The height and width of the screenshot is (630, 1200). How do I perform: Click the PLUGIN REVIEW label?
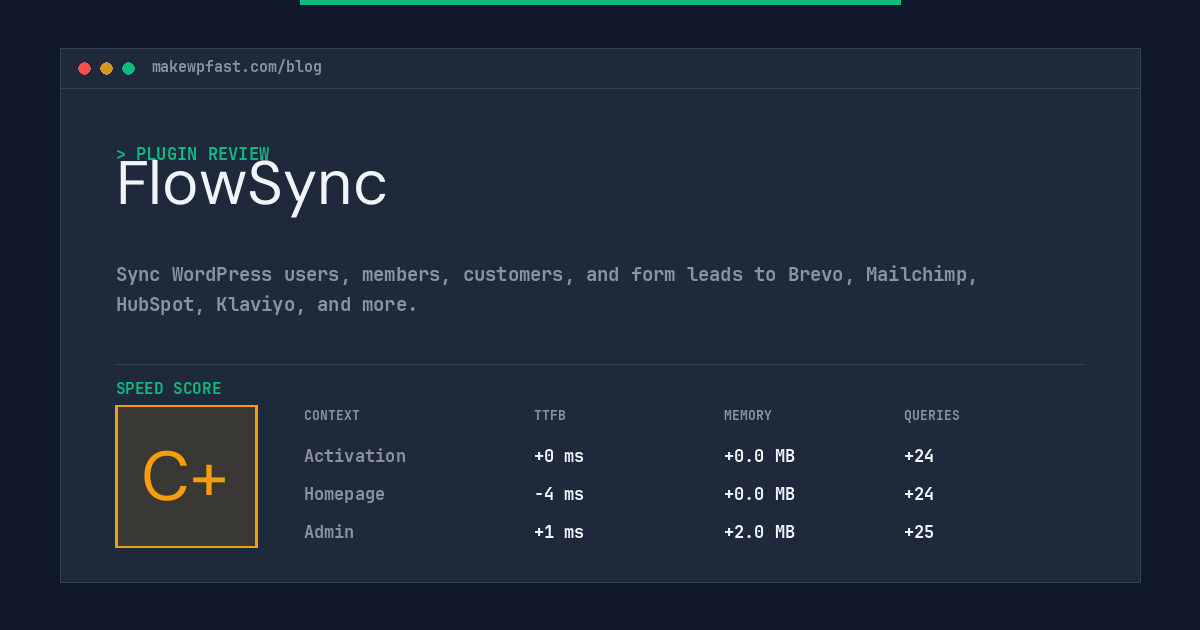[x=193, y=154]
